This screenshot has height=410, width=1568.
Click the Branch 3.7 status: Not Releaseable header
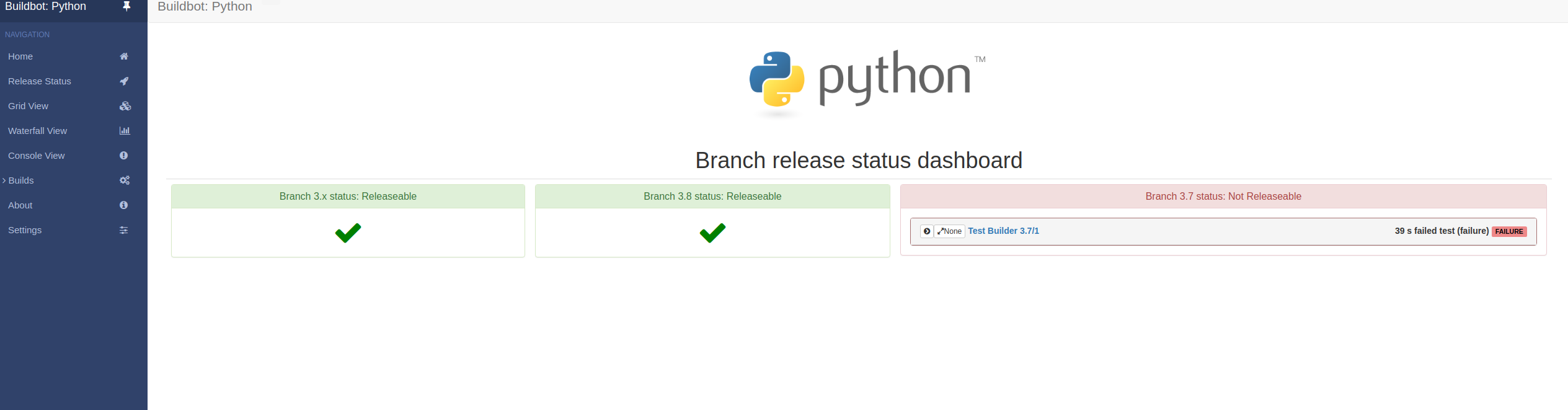(x=1223, y=196)
